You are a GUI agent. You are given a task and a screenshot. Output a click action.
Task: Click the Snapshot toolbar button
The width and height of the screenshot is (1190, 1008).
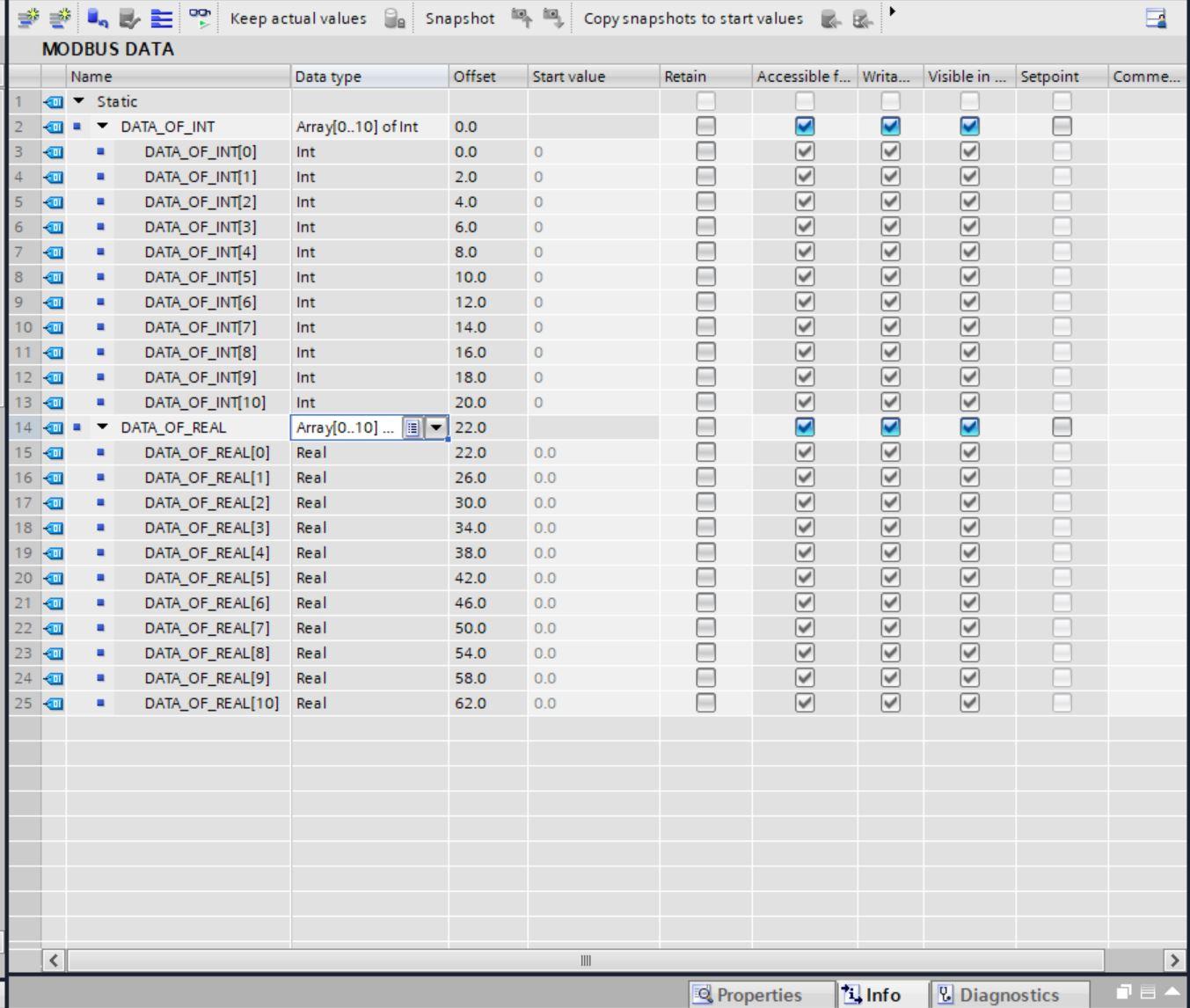coord(460,18)
